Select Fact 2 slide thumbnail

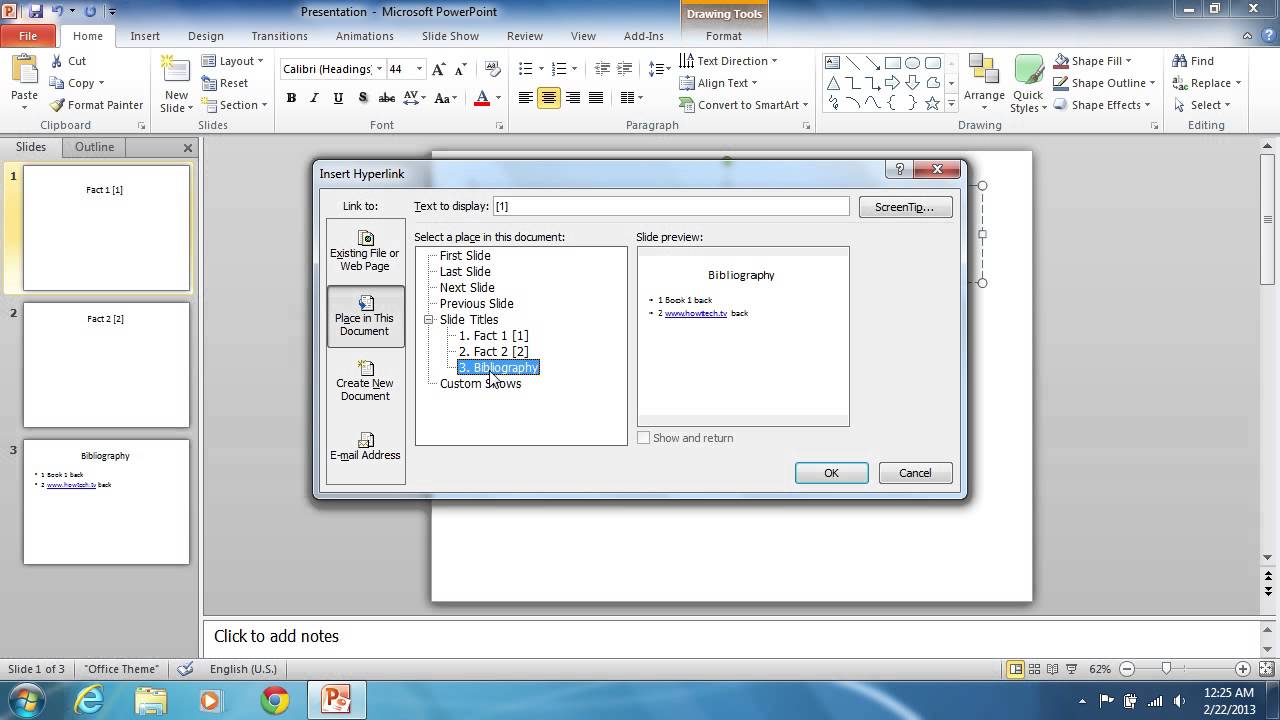coord(106,365)
